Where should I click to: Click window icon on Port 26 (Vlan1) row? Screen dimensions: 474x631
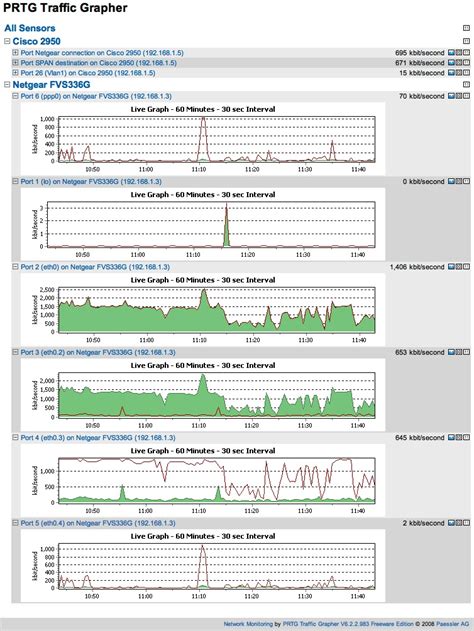click(x=466, y=73)
